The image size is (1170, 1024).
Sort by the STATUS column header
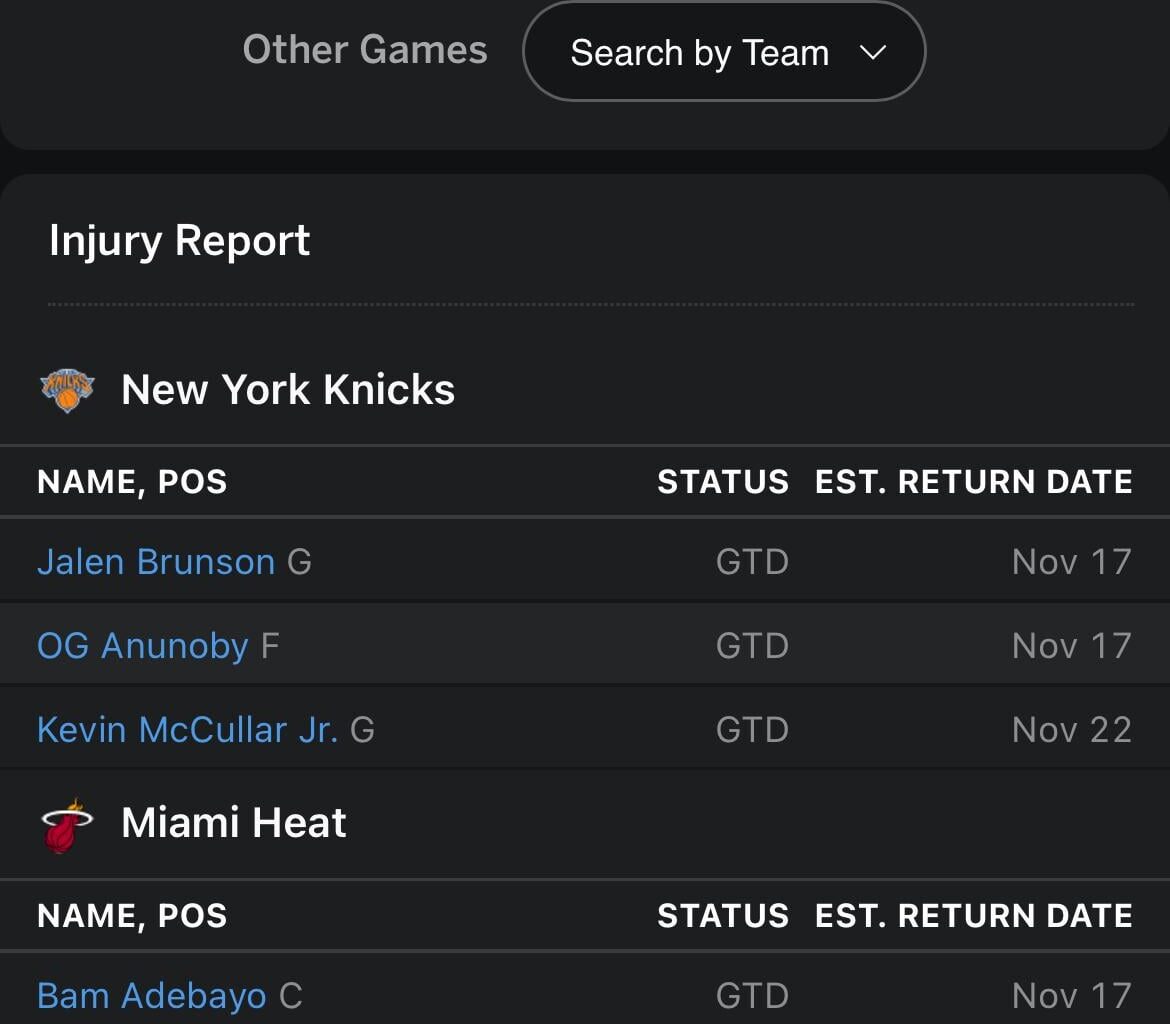point(723,482)
